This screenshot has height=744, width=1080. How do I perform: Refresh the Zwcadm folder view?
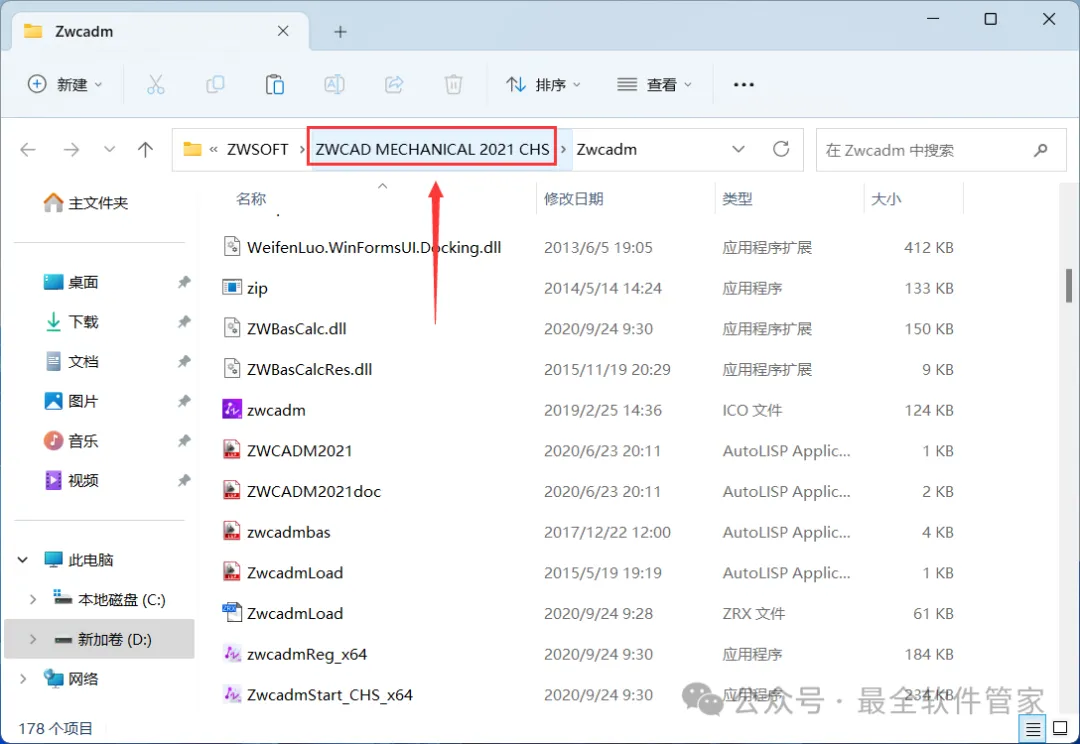[781, 149]
